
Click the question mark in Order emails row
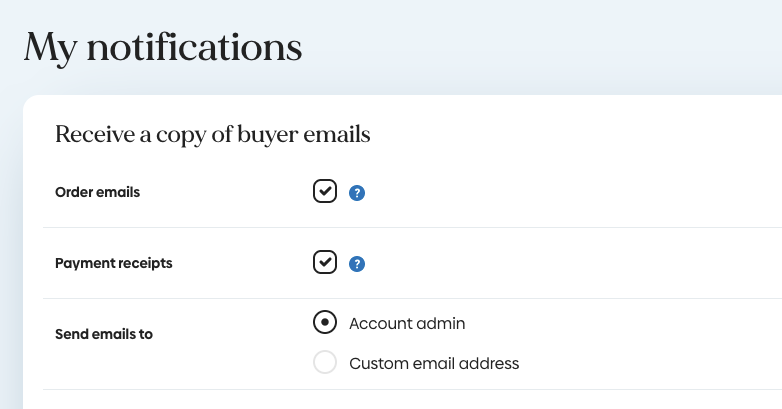(357, 193)
